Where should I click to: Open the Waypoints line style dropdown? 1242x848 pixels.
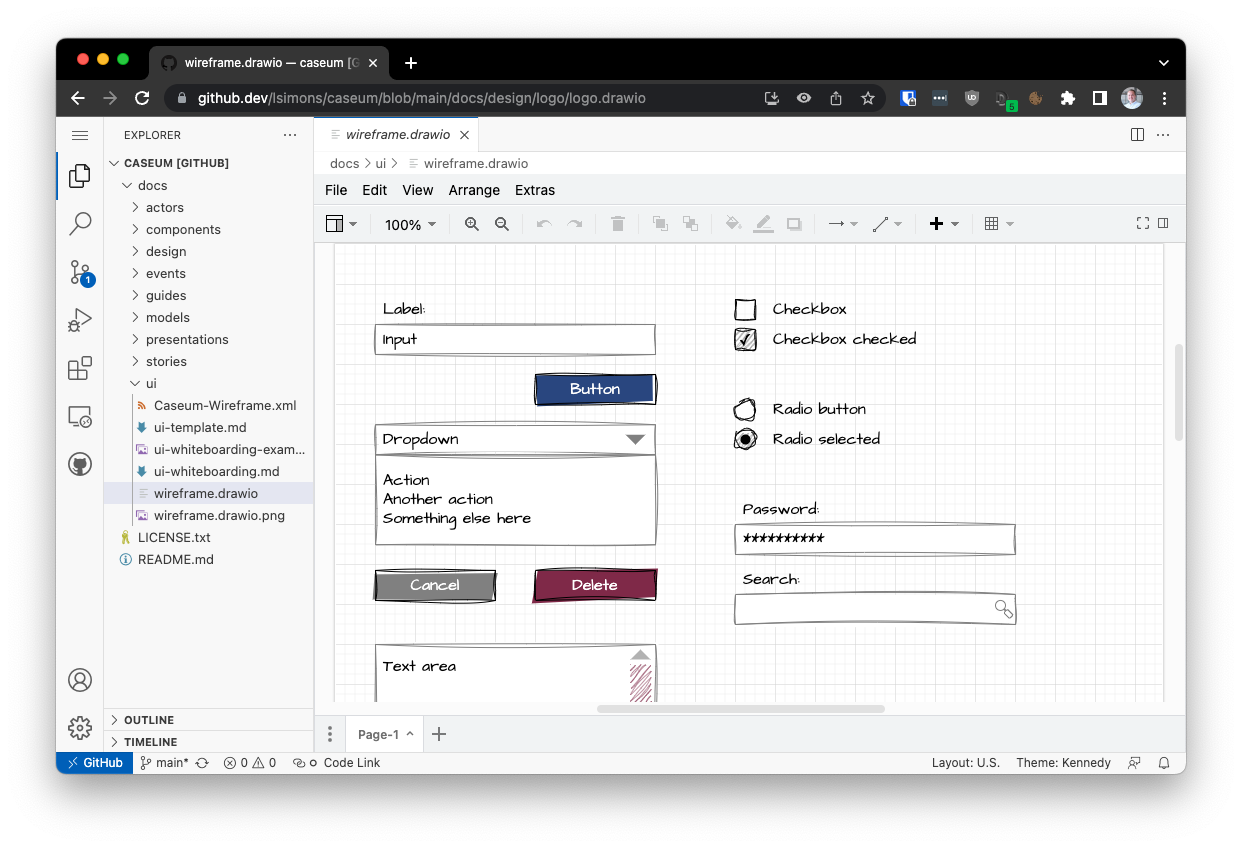[887, 224]
